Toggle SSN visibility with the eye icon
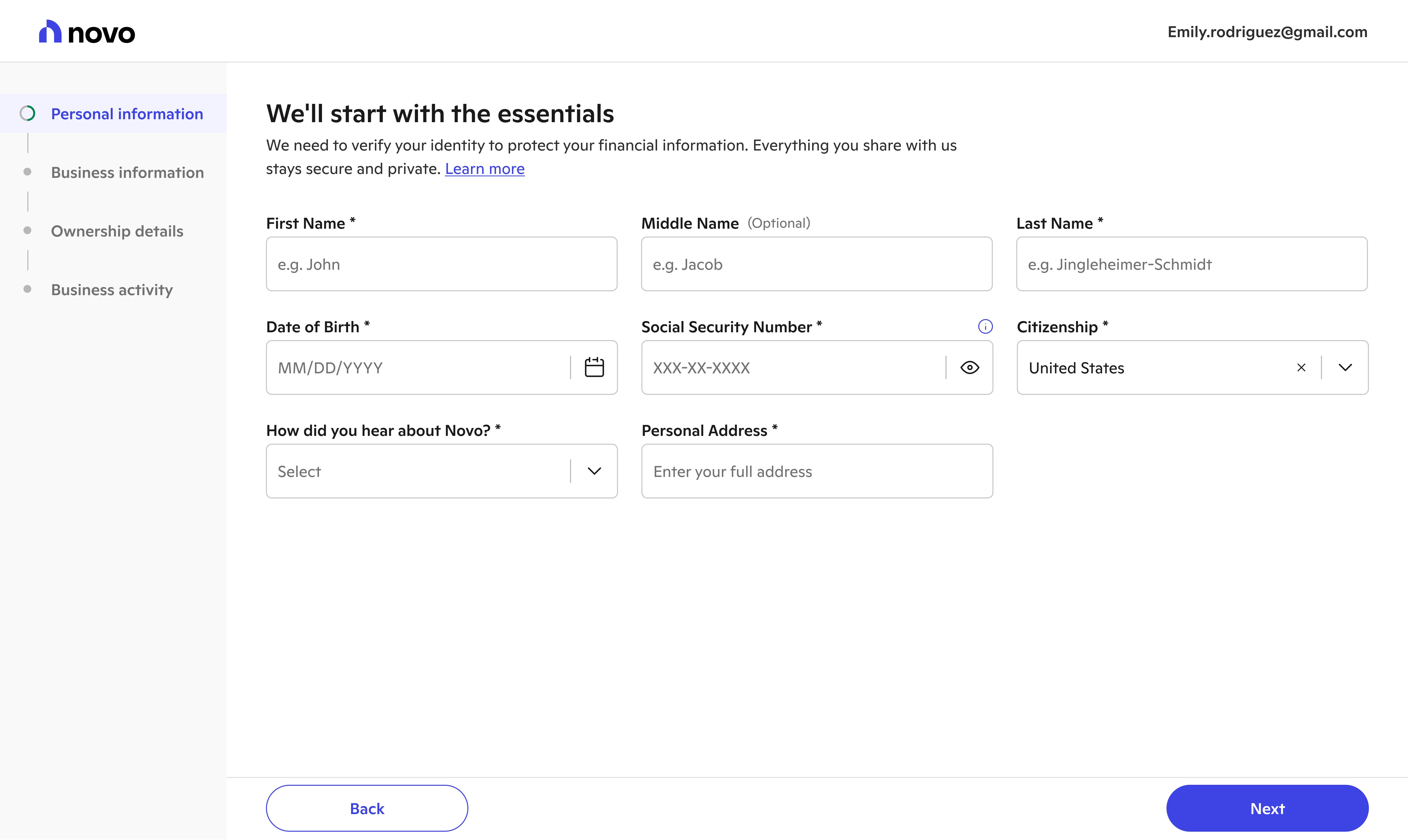This screenshot has height=840, width=1408. (969, 367)
